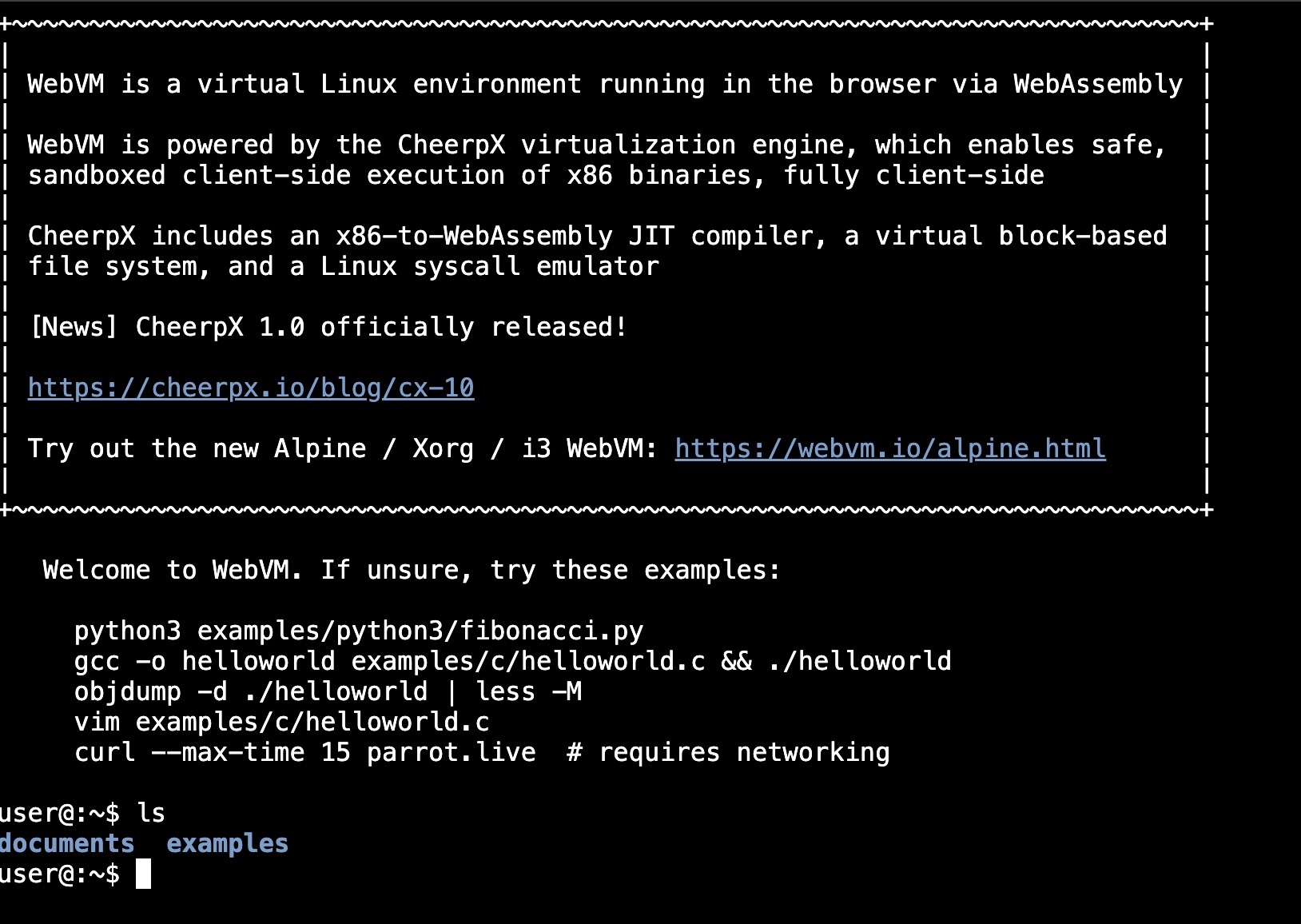Click 'Try out the new Alpine' text

pos(197,449)
